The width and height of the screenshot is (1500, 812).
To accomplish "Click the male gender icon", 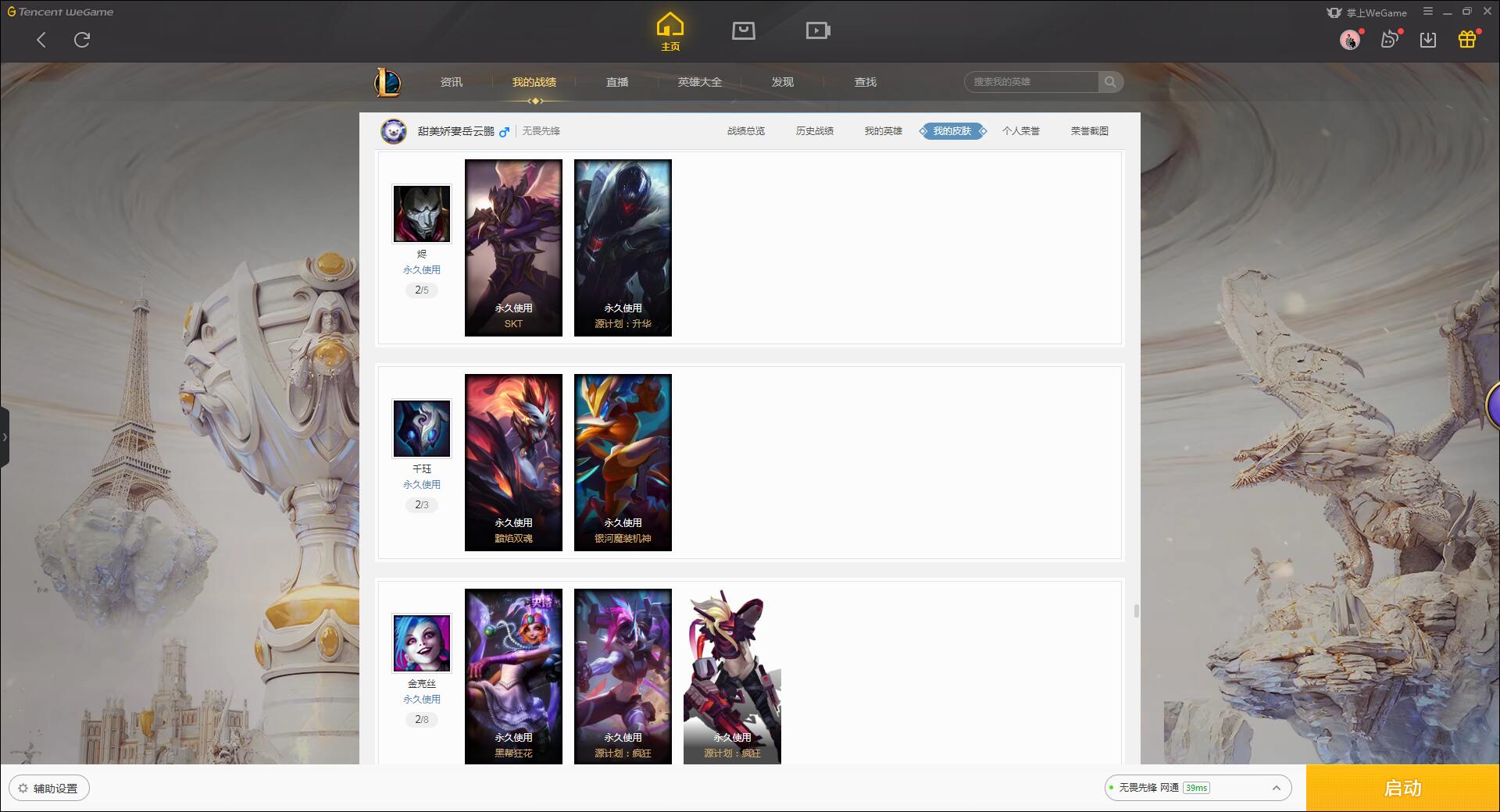I will point(505,131).
